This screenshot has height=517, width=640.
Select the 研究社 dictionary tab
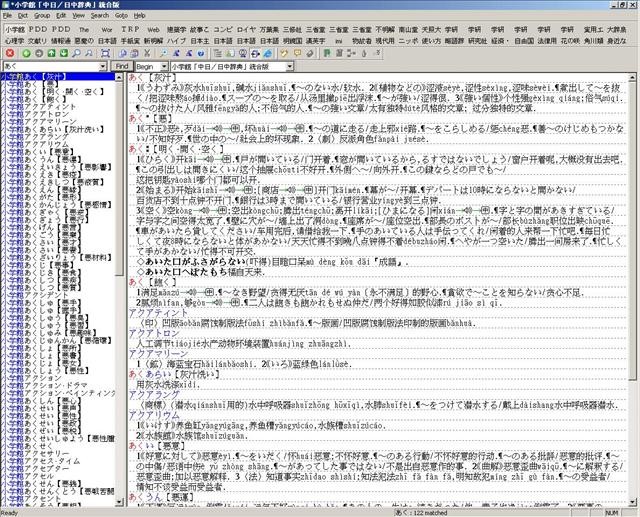(x=478, y=41)
